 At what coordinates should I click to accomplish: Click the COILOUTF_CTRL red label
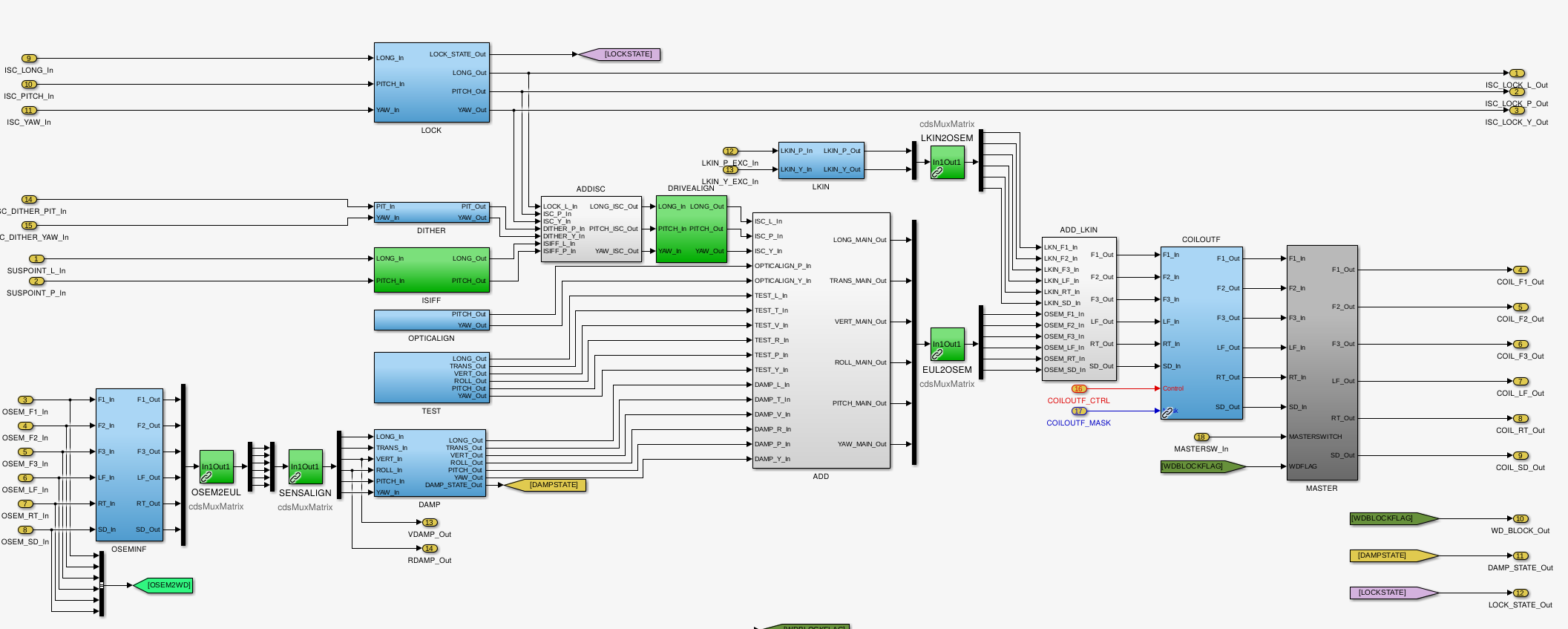point(1078,400)
